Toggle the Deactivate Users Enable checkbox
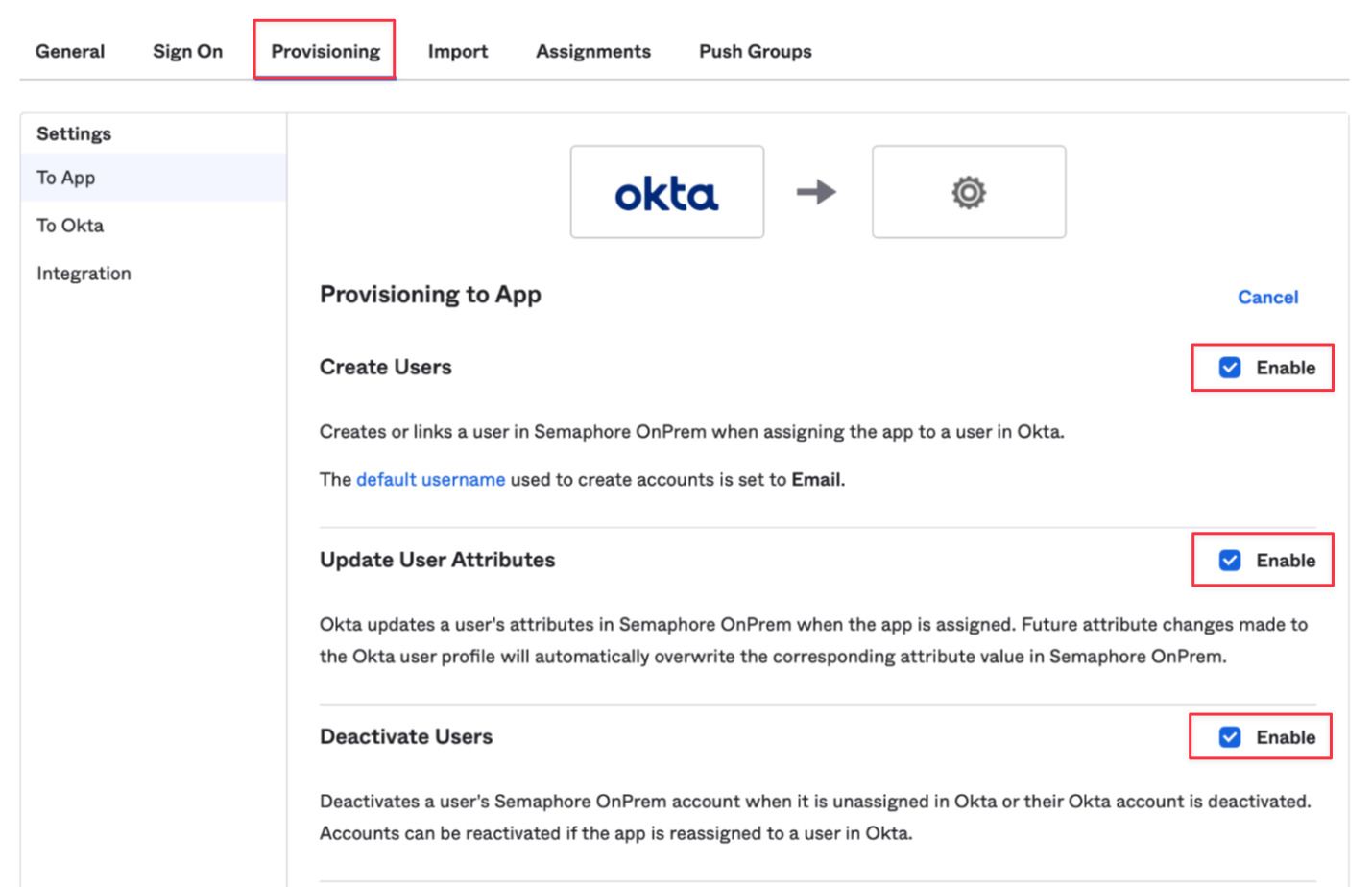The width and height of the screenshot is (1372, 887). click(x=1230, y=737)
